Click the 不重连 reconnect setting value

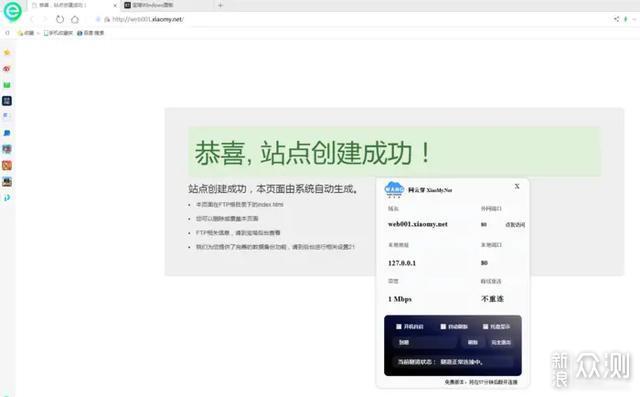click(x=492, y=299)
